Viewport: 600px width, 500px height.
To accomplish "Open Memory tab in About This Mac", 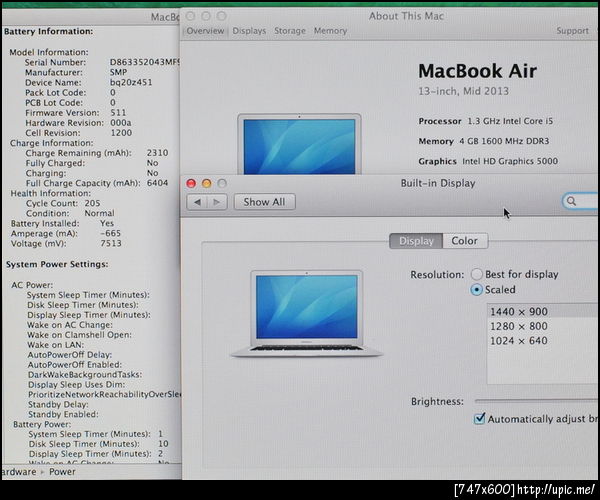I will (x=330, y=31).
